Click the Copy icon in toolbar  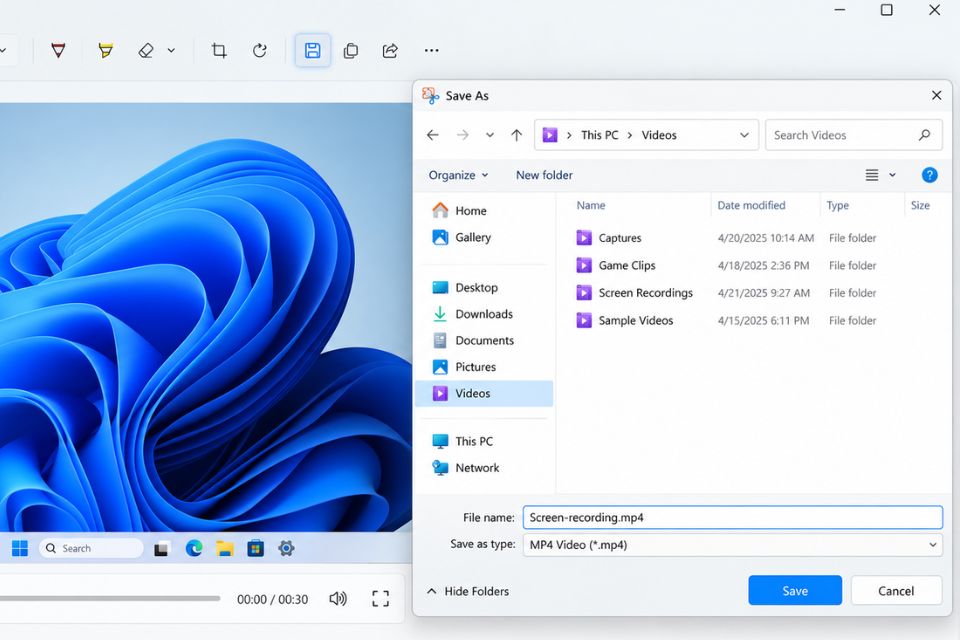coord(351,50)
